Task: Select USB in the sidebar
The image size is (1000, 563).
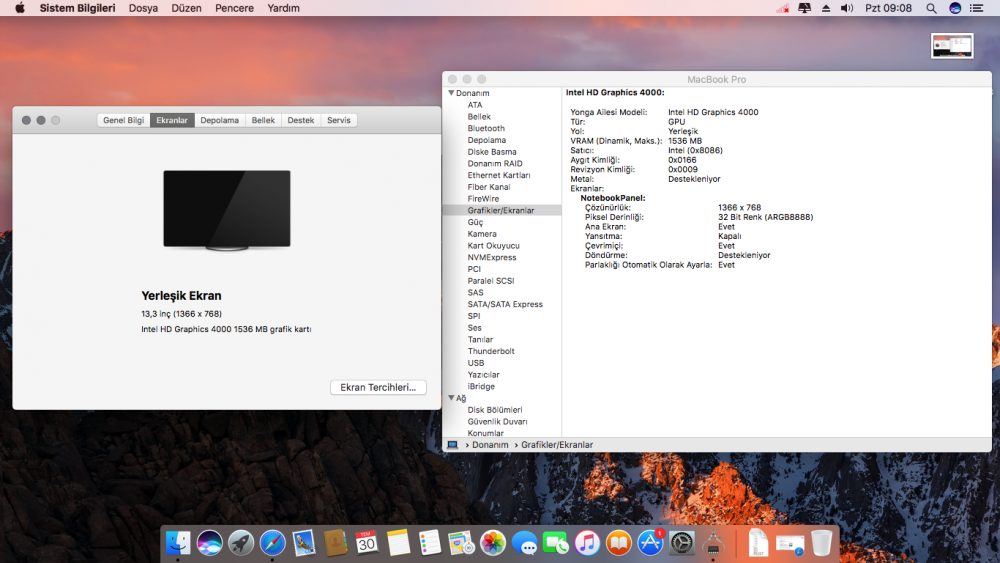Action: [x=476, y=363]
